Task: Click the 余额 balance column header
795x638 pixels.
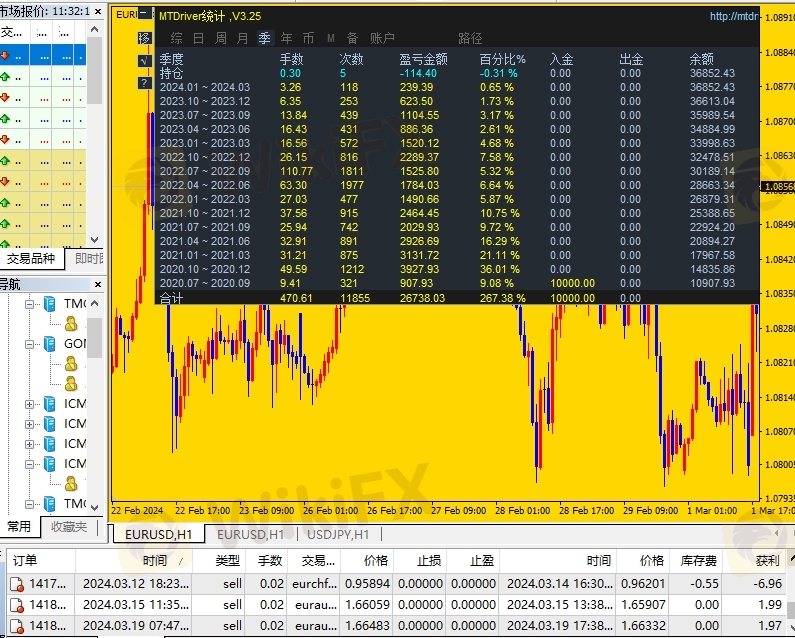Action: pos(702,59)
